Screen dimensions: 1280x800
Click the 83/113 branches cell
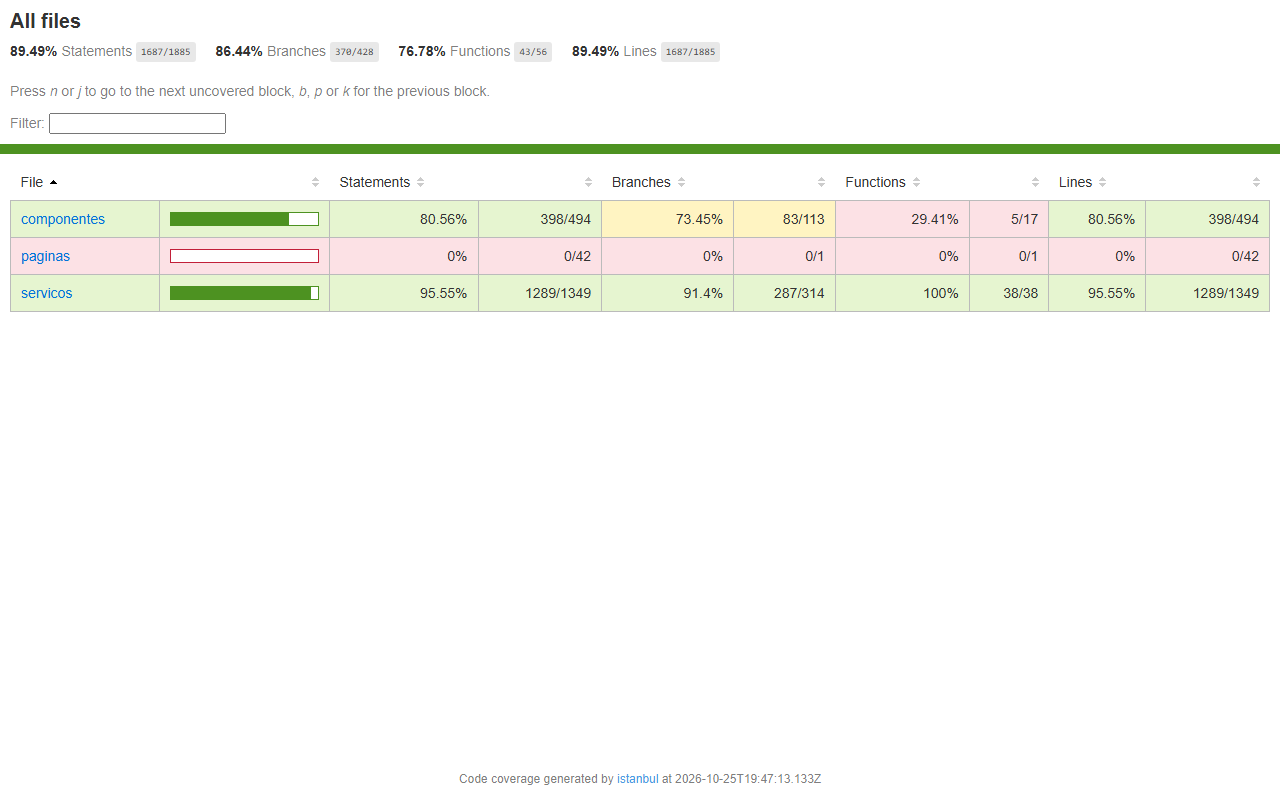tap(784, 219)
